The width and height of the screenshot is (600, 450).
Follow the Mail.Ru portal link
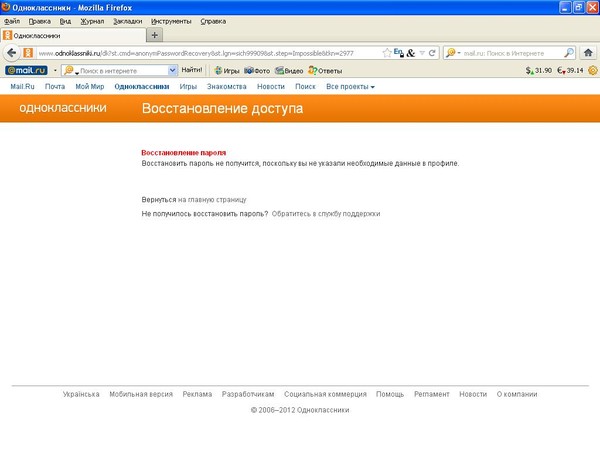(23, 86)
